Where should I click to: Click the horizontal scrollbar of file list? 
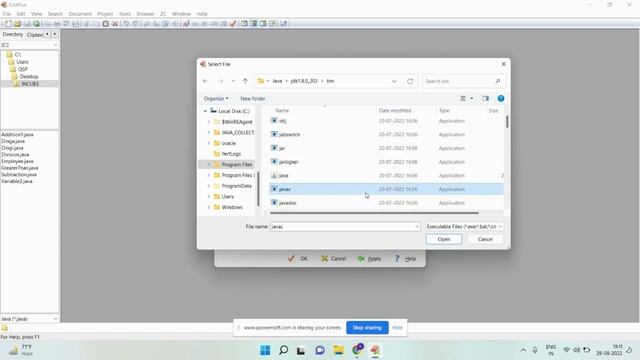[x=374, y=213]
